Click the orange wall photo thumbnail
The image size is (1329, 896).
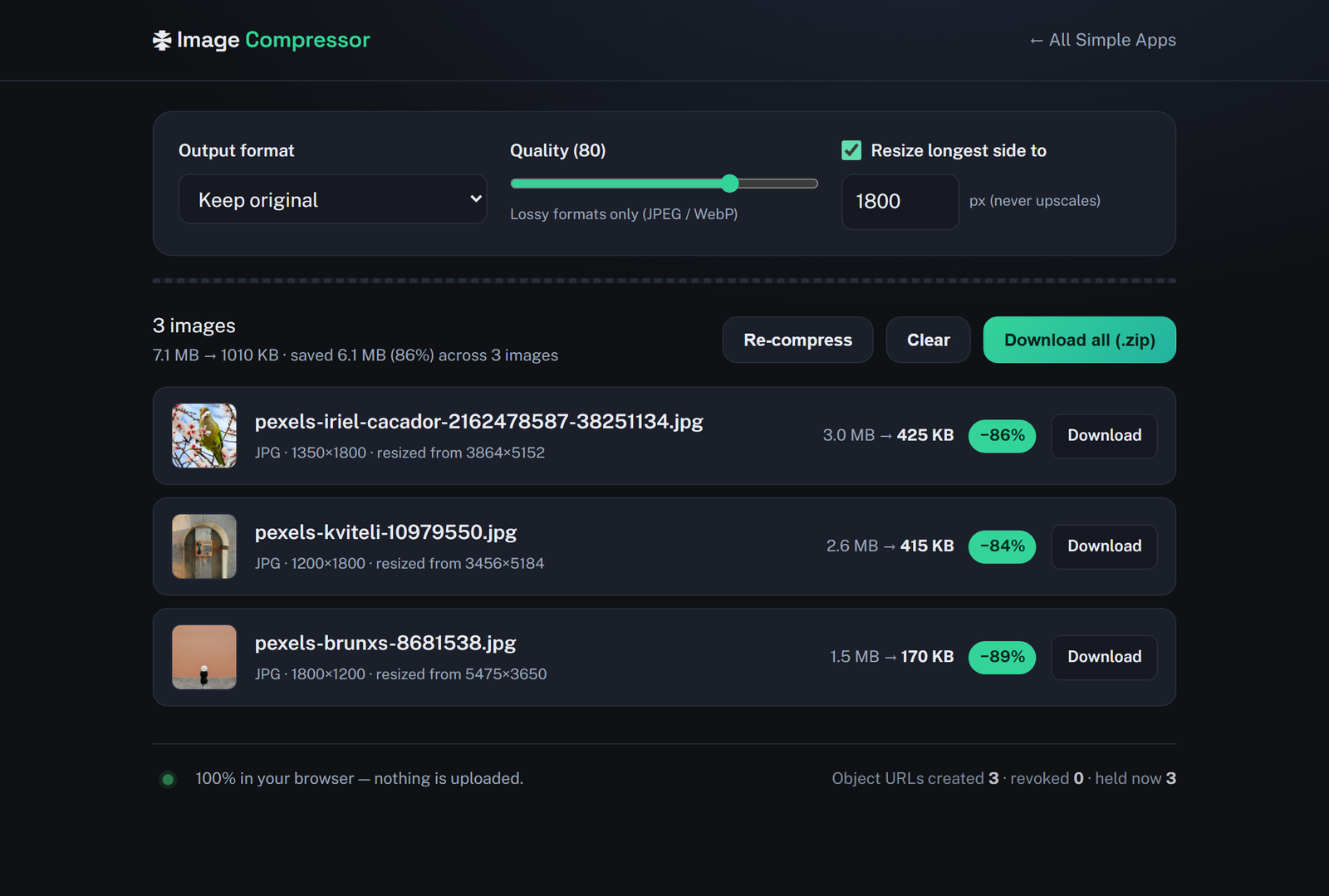(204, 657)
